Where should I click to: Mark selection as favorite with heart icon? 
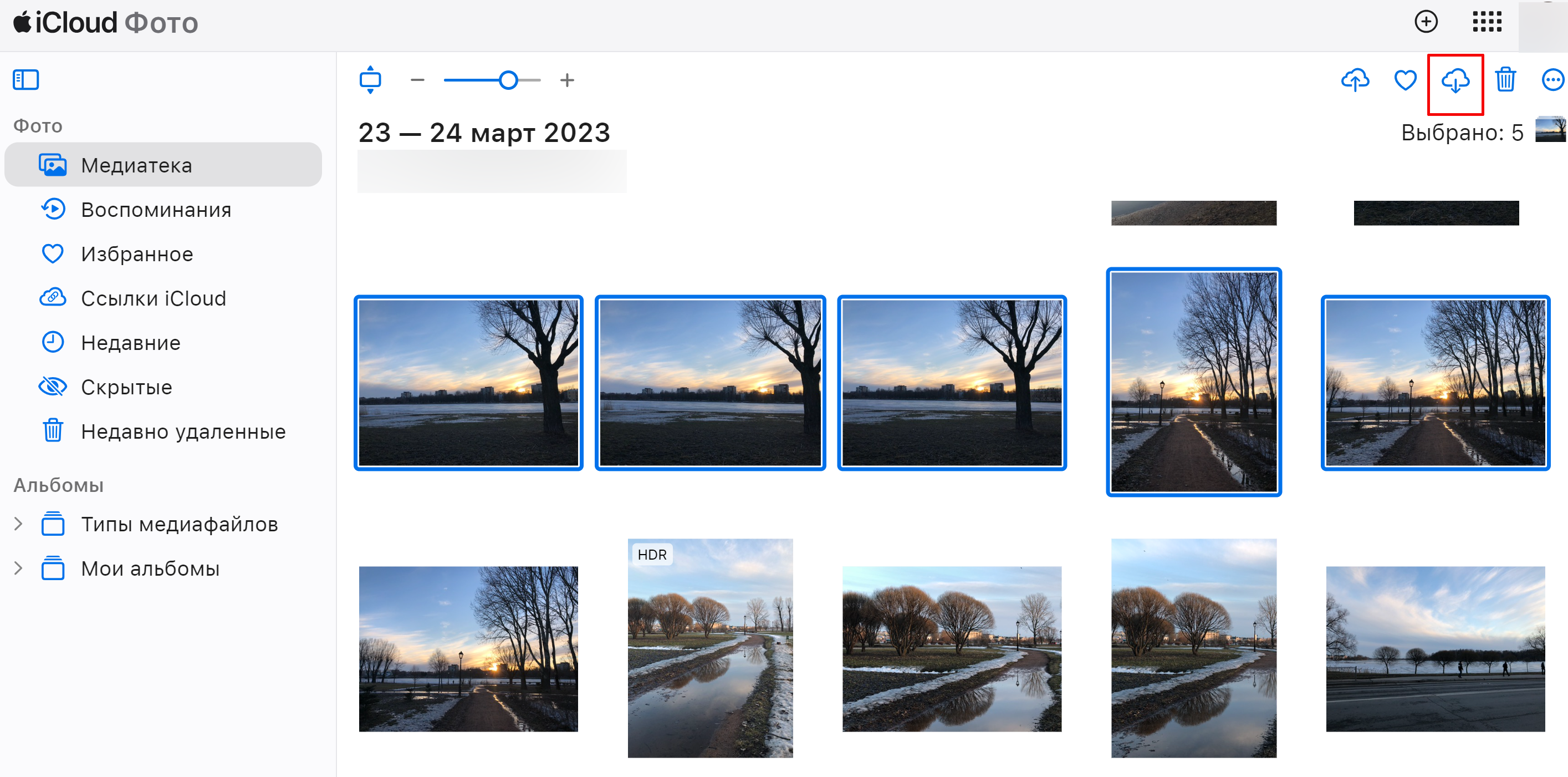(1406, 80)
